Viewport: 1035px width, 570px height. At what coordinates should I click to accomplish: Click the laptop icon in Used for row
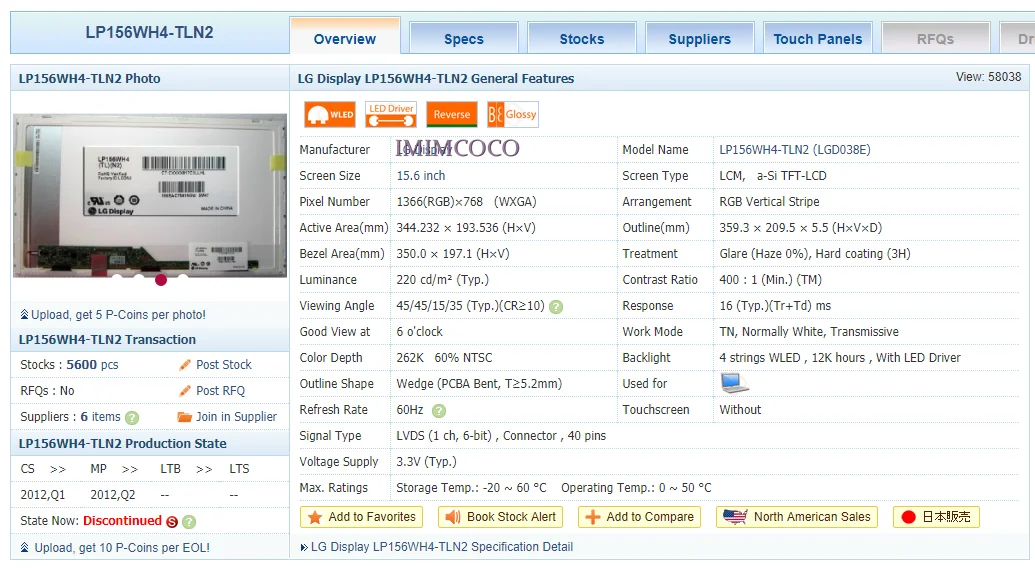734,383
